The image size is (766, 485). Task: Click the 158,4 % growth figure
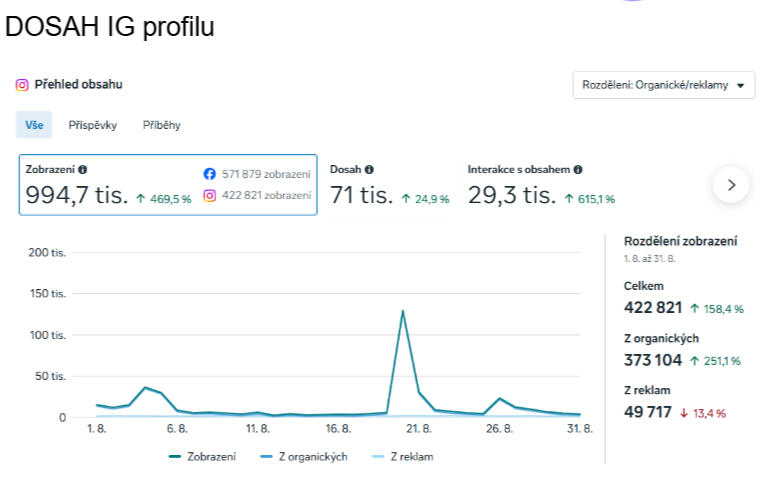tap(723, 309)
